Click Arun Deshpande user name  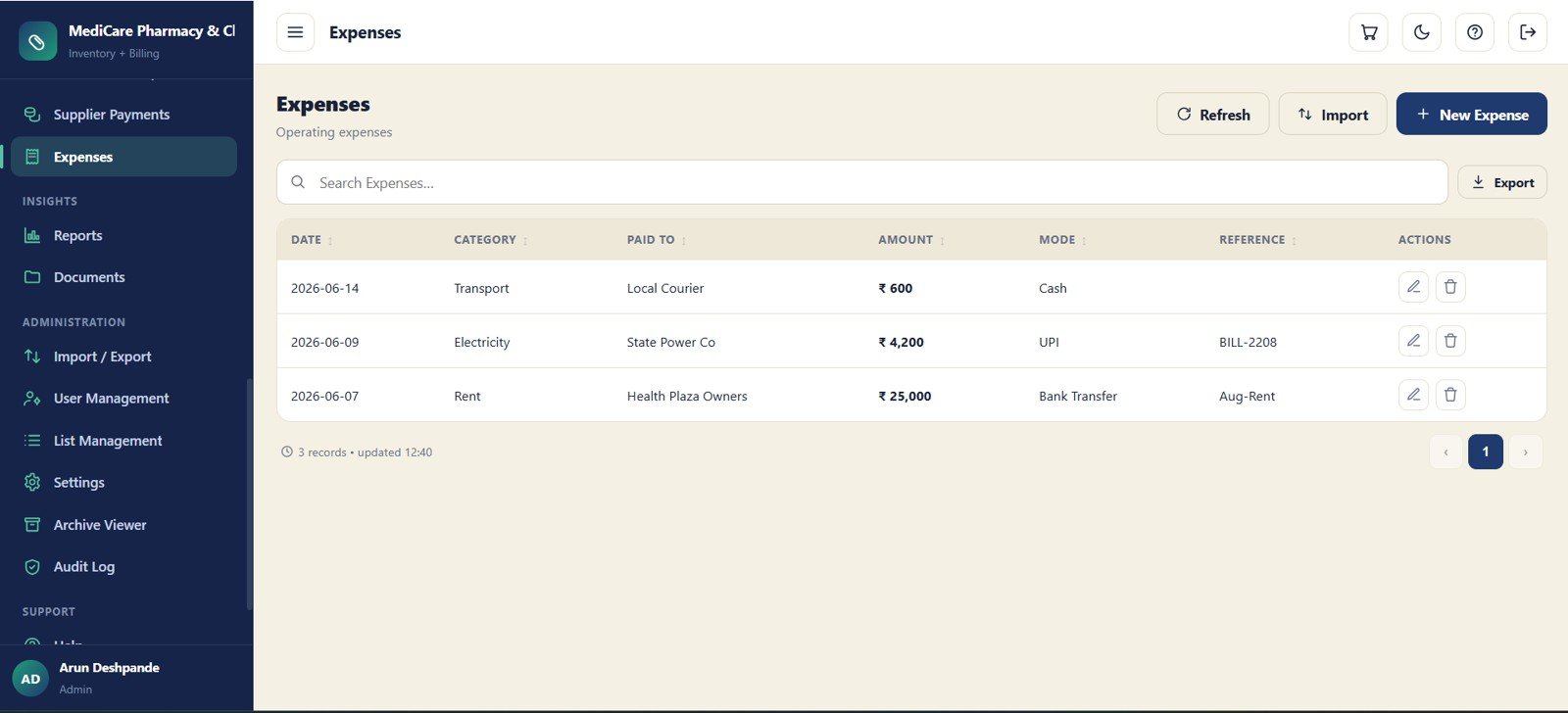[x=109, y=668]
